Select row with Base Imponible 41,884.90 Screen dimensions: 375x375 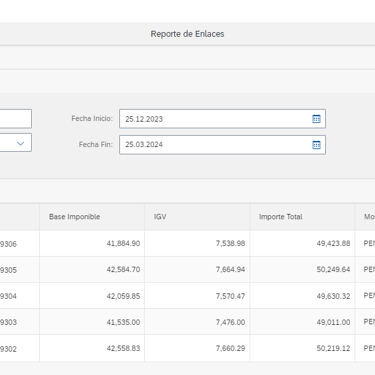[187, 243]
